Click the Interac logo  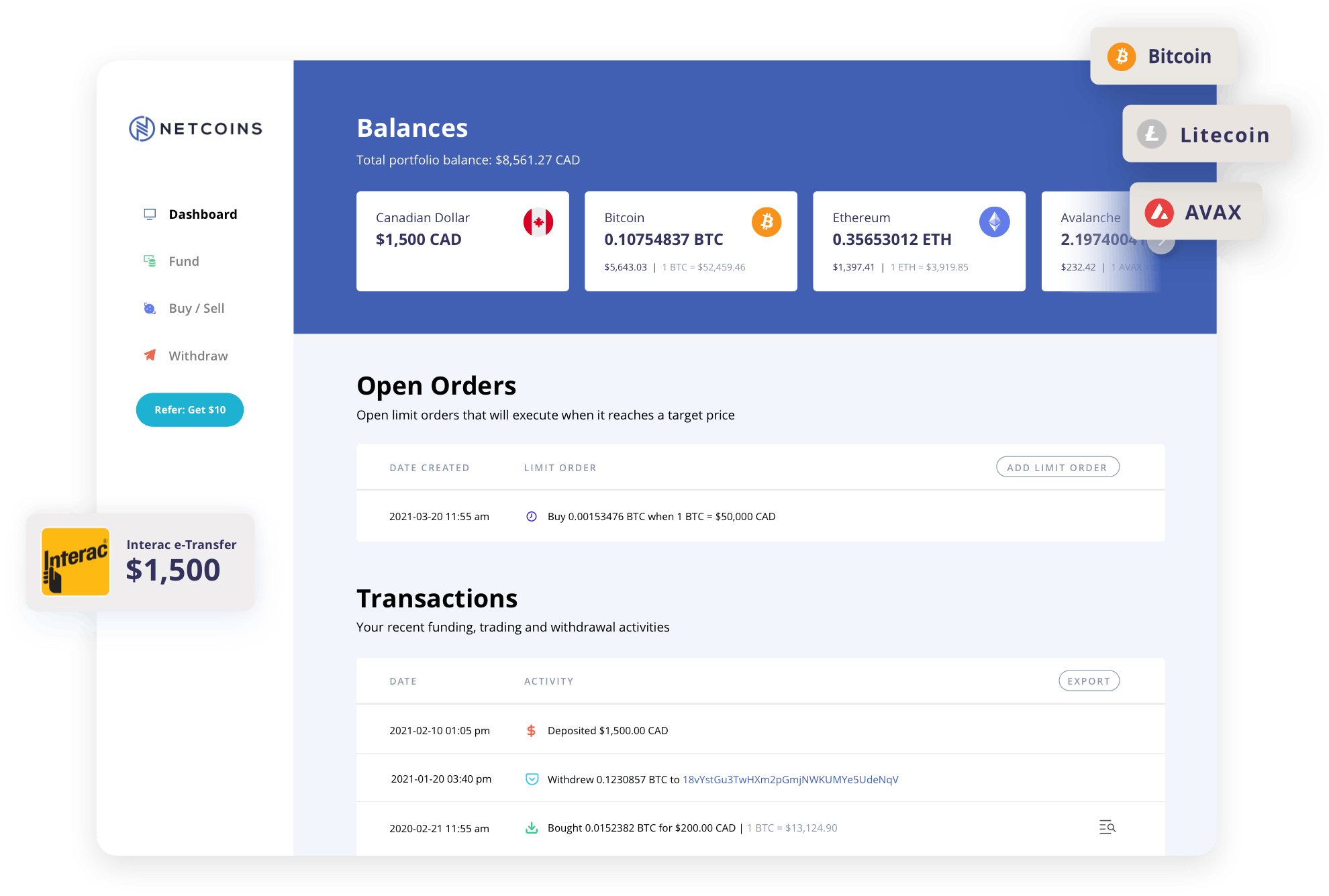point(75,561)
